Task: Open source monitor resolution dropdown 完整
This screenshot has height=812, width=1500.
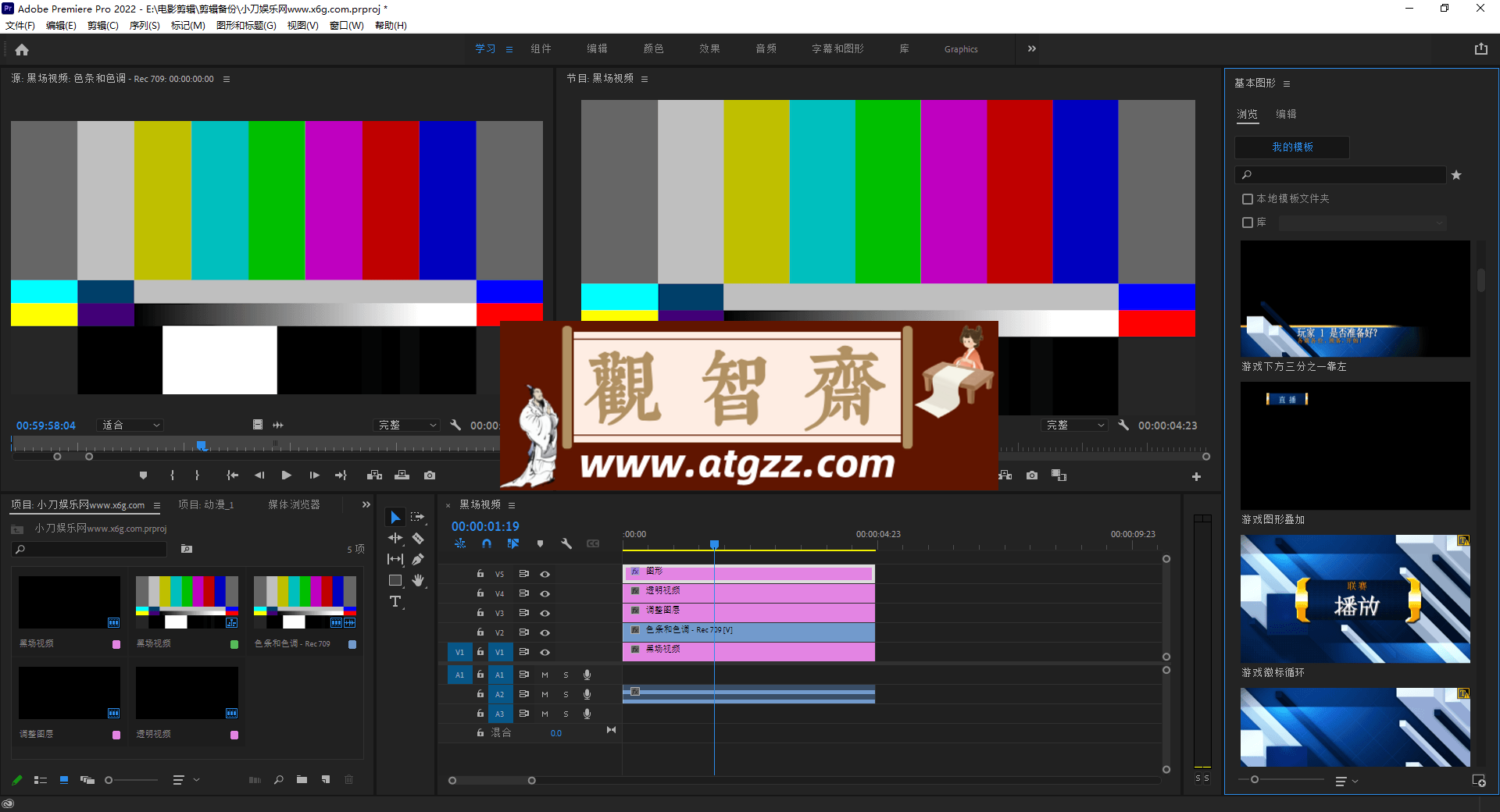Action: (407, 425)
